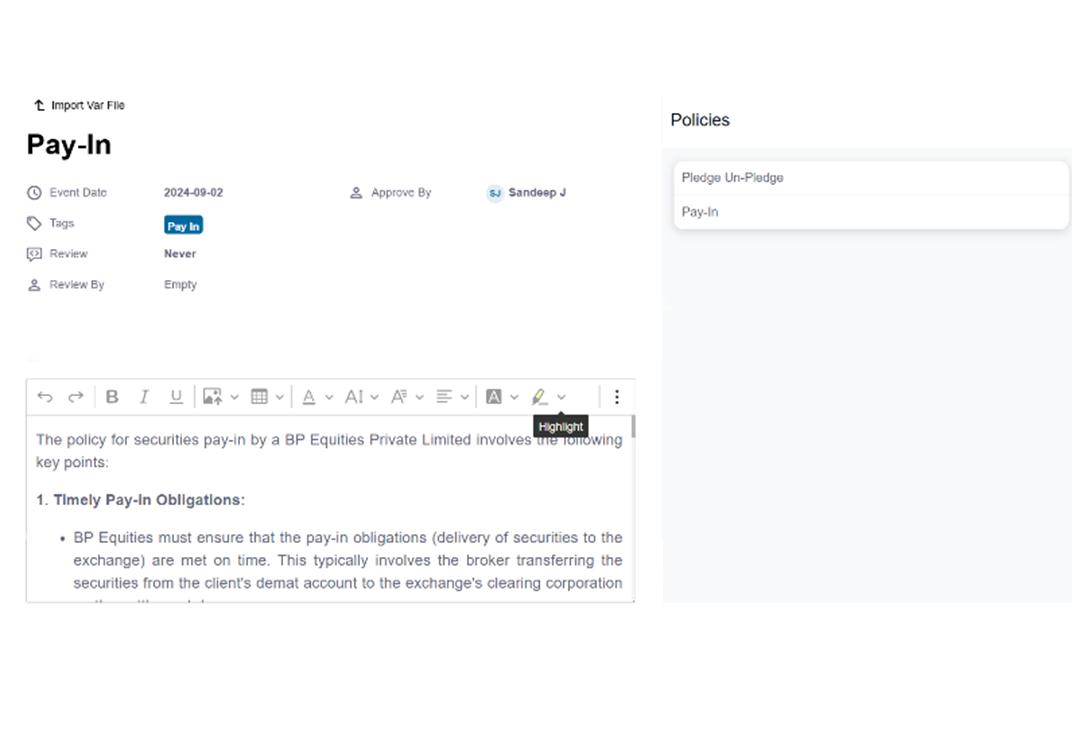Click the Undo arrow in editor toolbar
The width and height of the screenshot is (1072, 732).
pos(45,397)
